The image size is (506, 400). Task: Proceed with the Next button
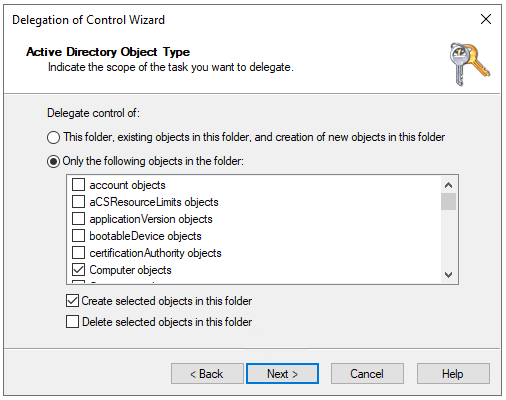282,374
